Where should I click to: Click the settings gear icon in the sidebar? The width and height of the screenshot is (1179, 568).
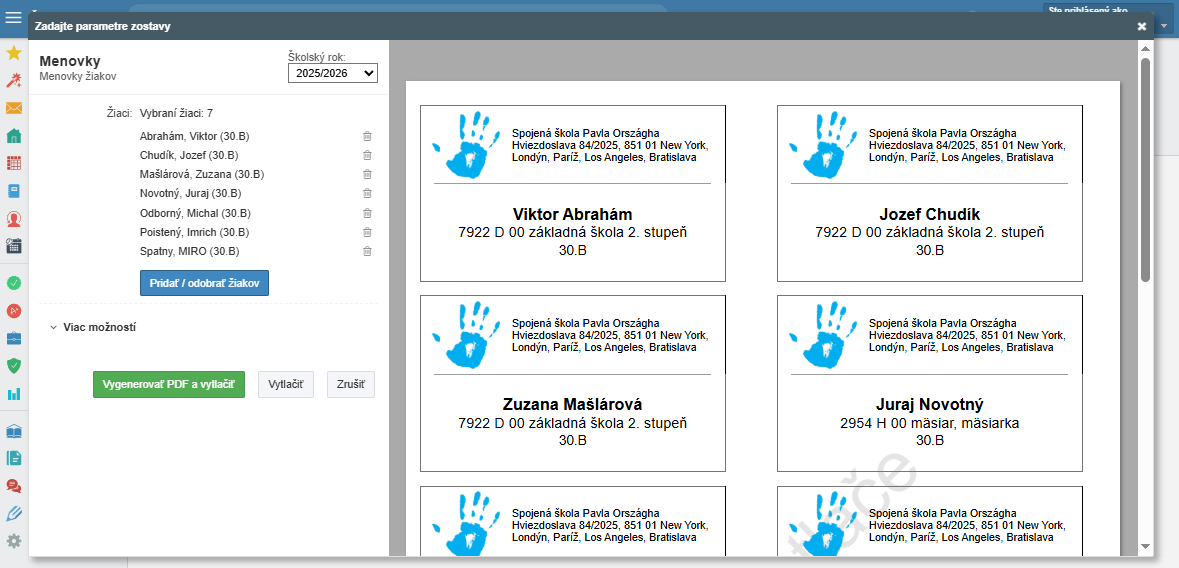coord(14,541)
